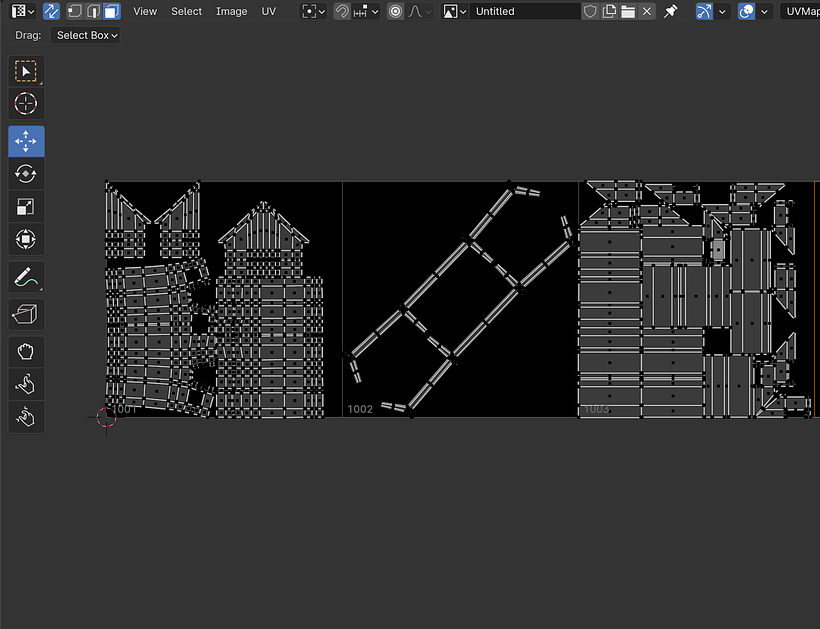Toggle UV sync selection
This screenshot has width=820, height=629.
(51, 12)
